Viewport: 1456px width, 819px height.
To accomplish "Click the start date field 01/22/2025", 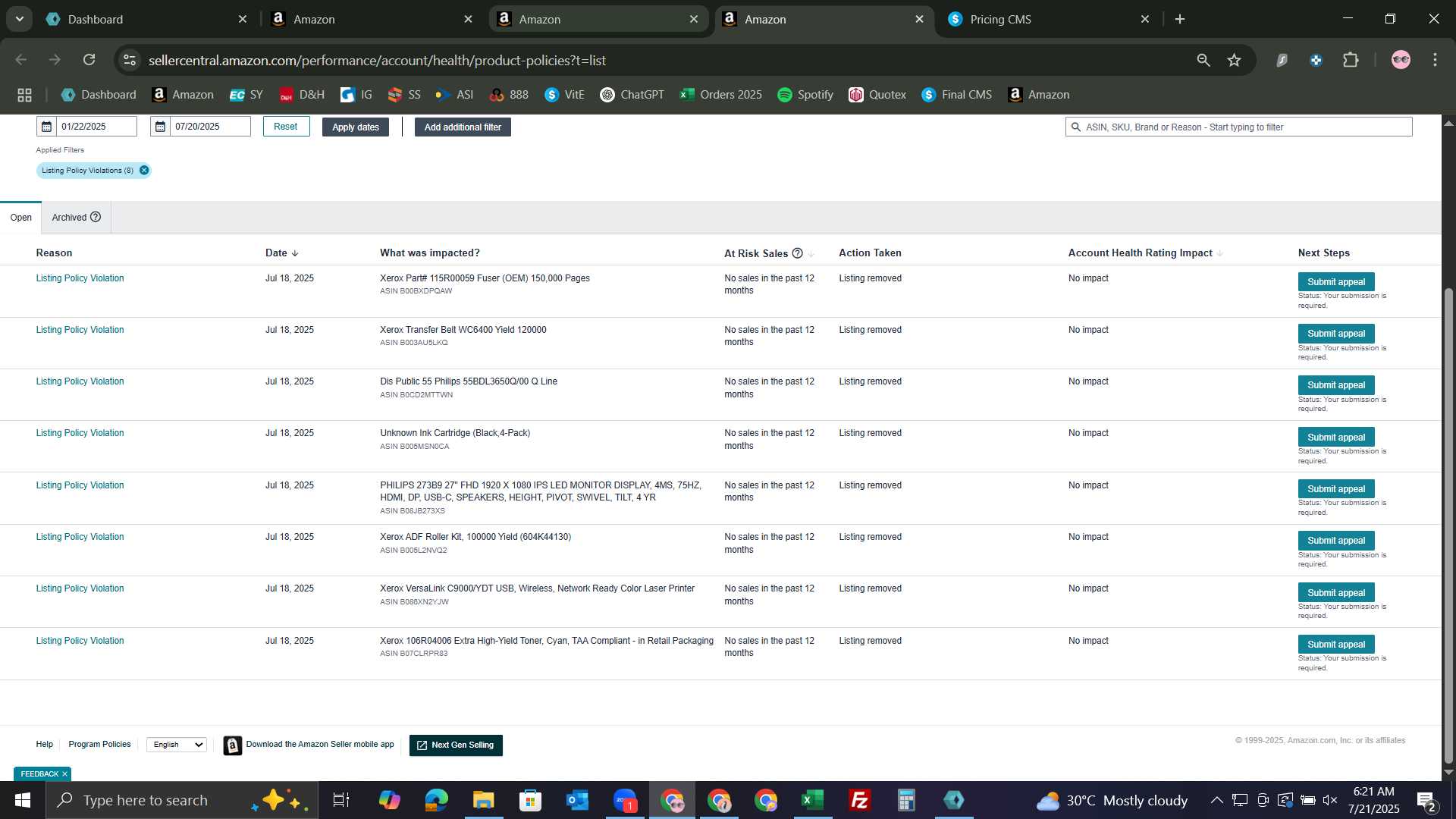I will [x=97, y=127].
